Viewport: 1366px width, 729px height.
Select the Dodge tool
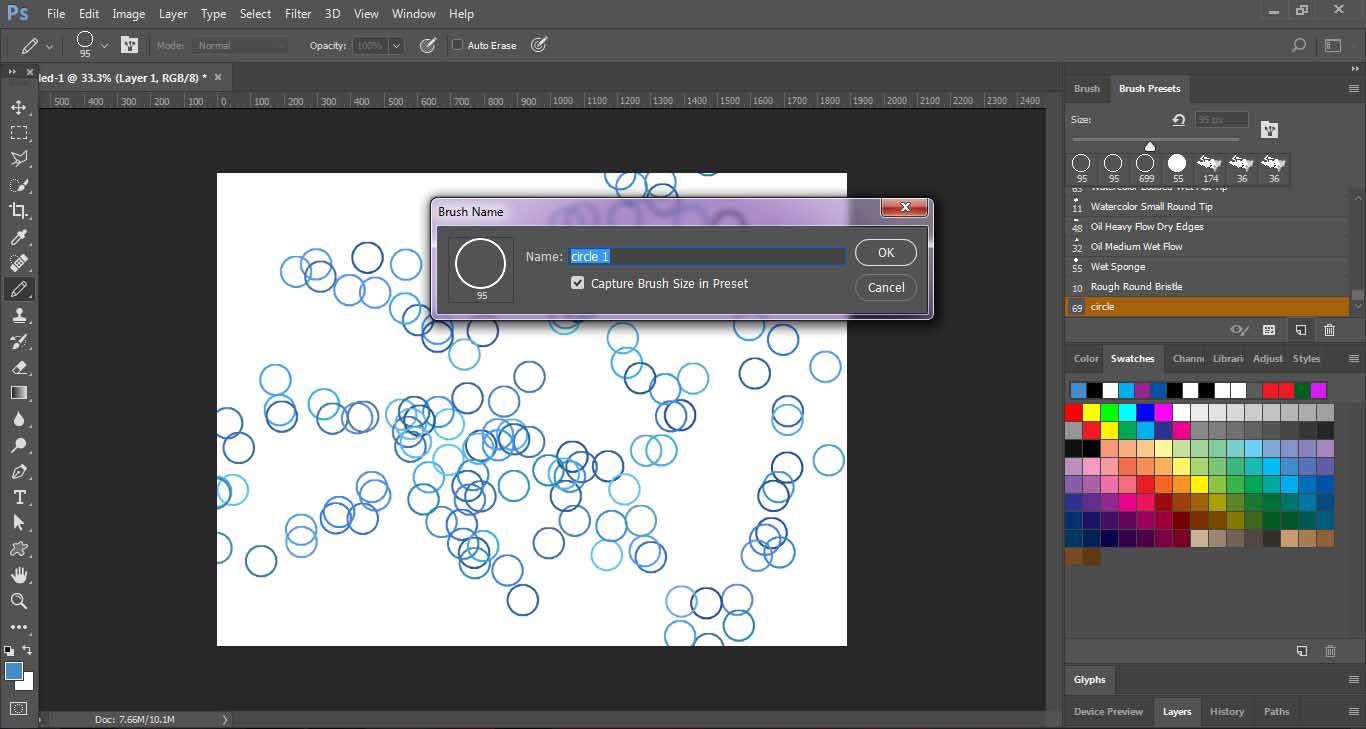click(x=18, y=445)
